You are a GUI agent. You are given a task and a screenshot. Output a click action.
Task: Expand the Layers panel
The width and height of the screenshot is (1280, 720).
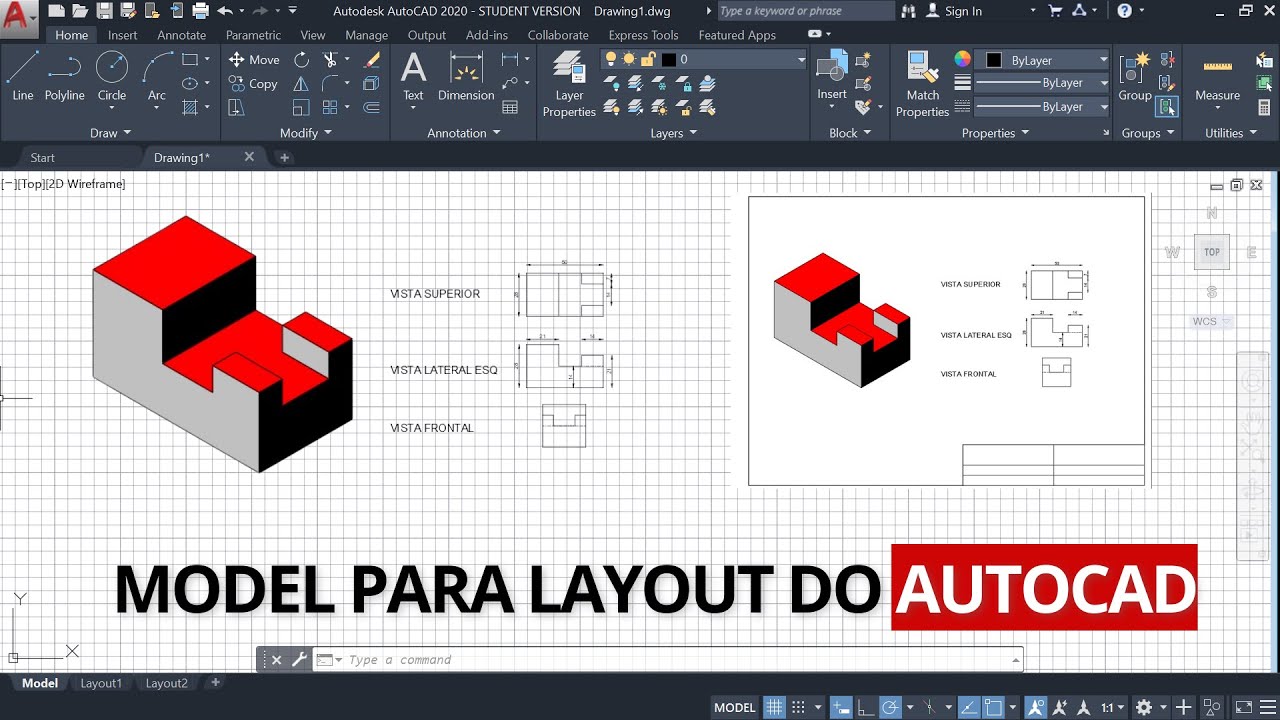674,133
